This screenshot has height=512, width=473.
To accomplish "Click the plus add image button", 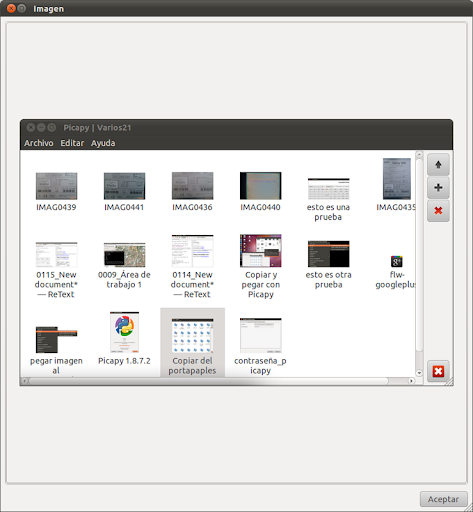I will click(438, 188).
